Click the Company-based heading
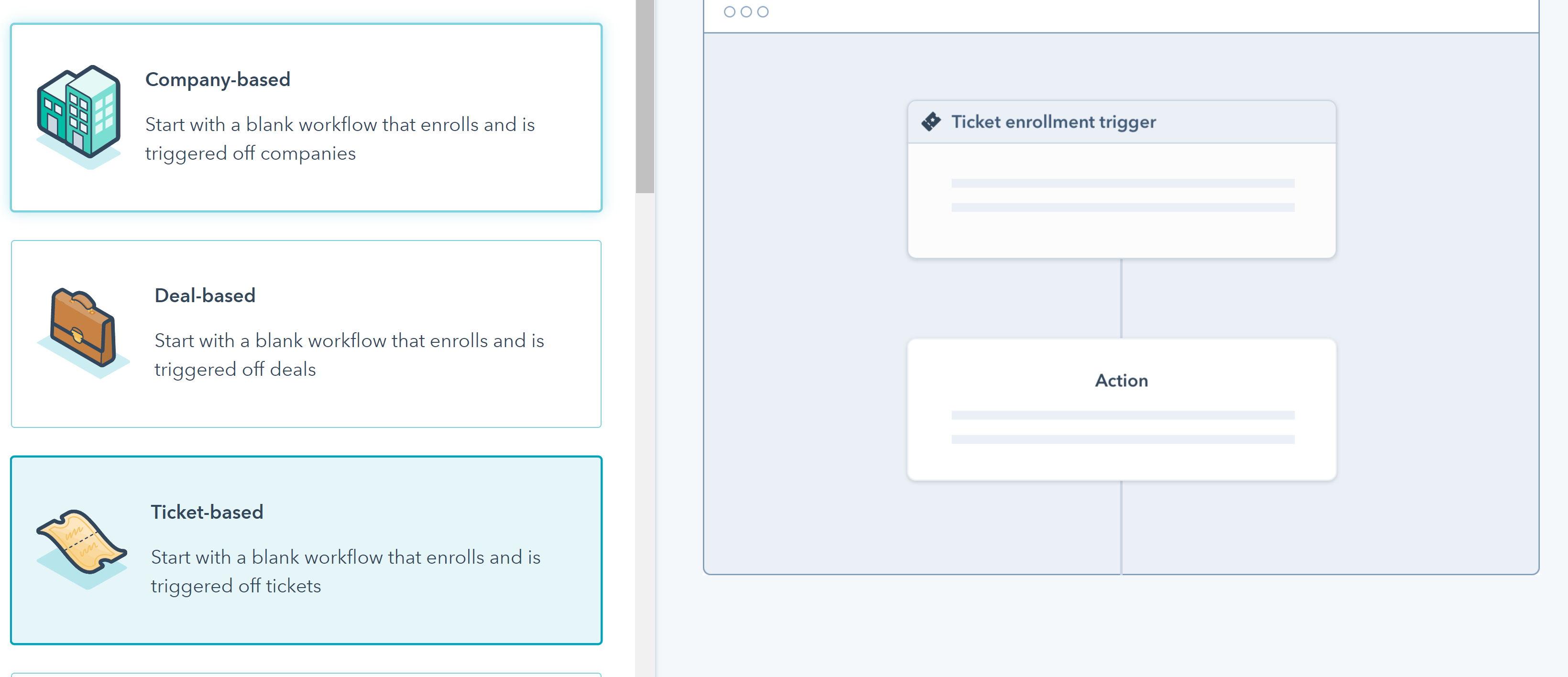This screenshot has width=1568, height=677. point(217,80)
